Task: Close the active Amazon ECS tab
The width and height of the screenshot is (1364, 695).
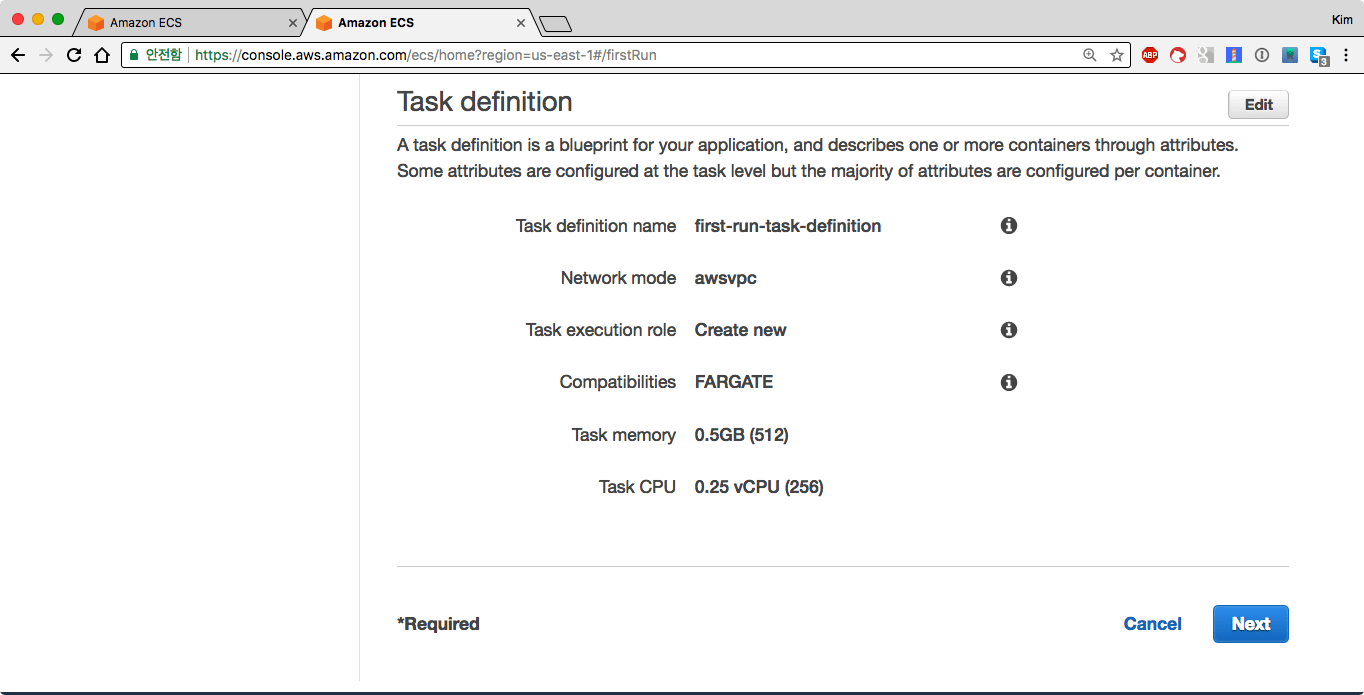Action: click(521, 22)
